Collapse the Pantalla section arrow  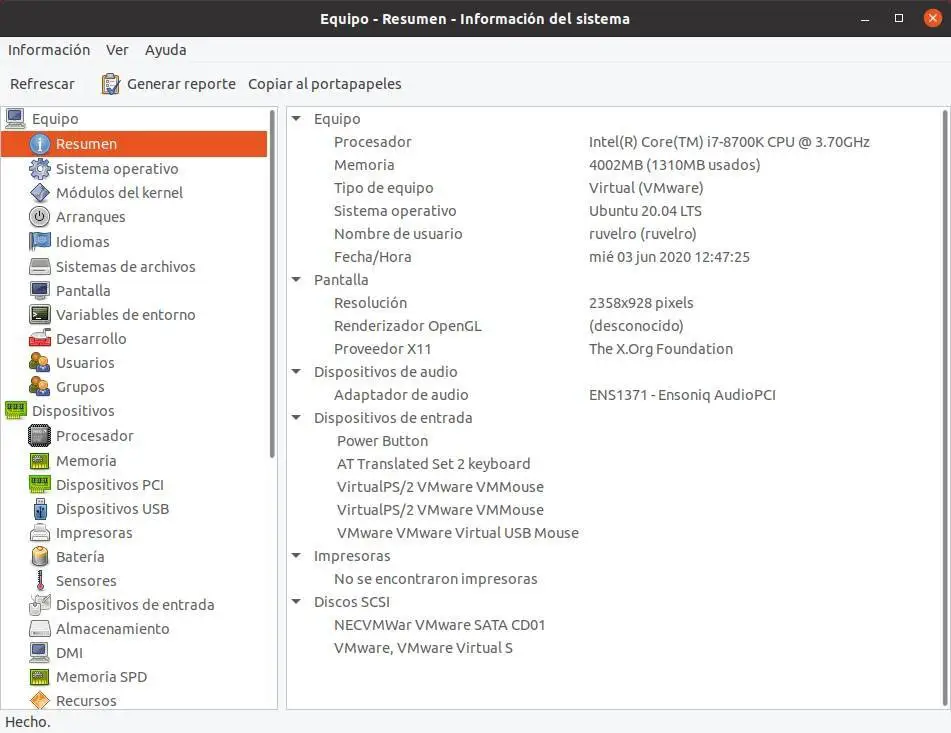297,280
